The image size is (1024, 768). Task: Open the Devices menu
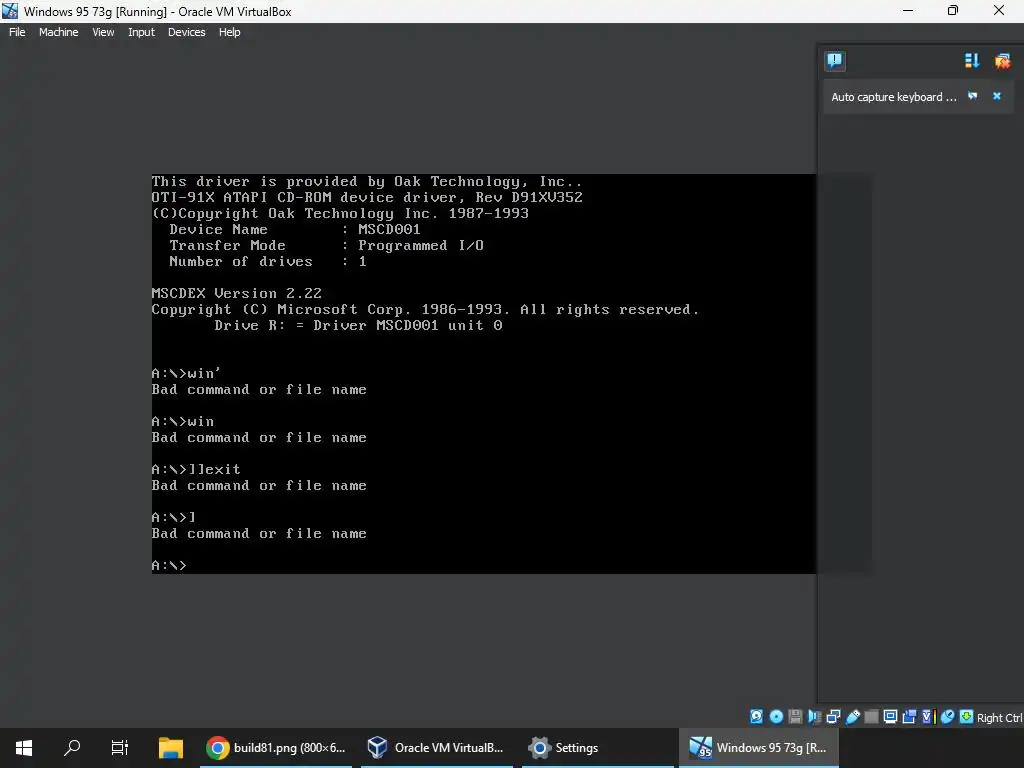[x=186, y=32]
